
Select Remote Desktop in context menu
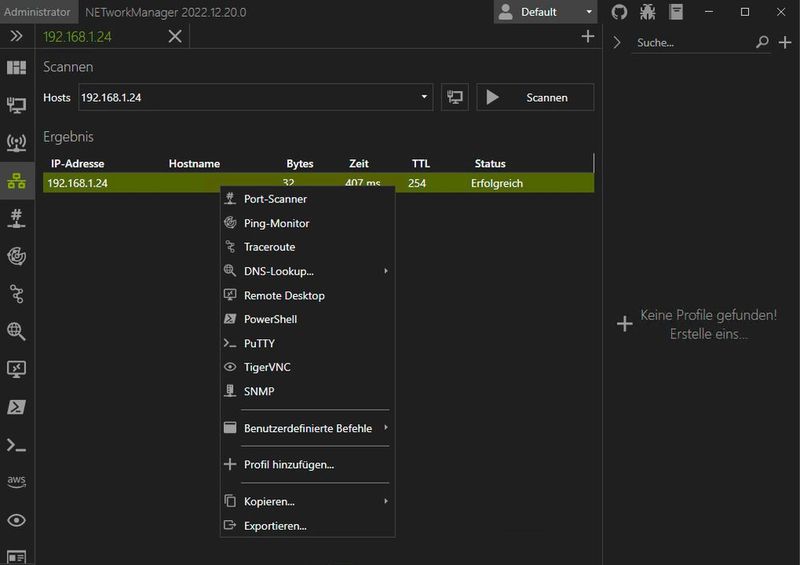284,295
